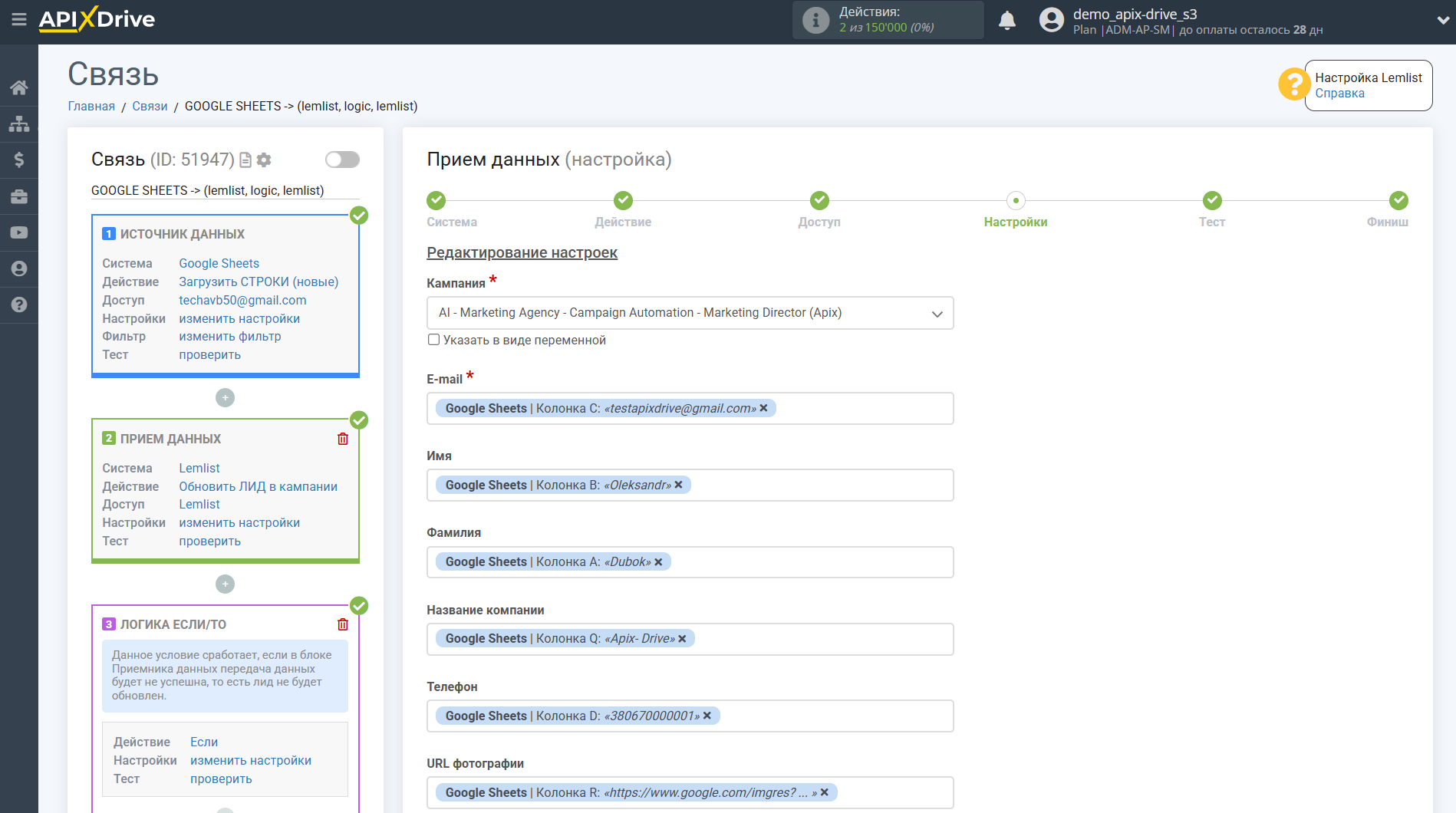Click the orange help question mark
Viewport: 1456px width, 813px height.
(x=1293, y=84)
